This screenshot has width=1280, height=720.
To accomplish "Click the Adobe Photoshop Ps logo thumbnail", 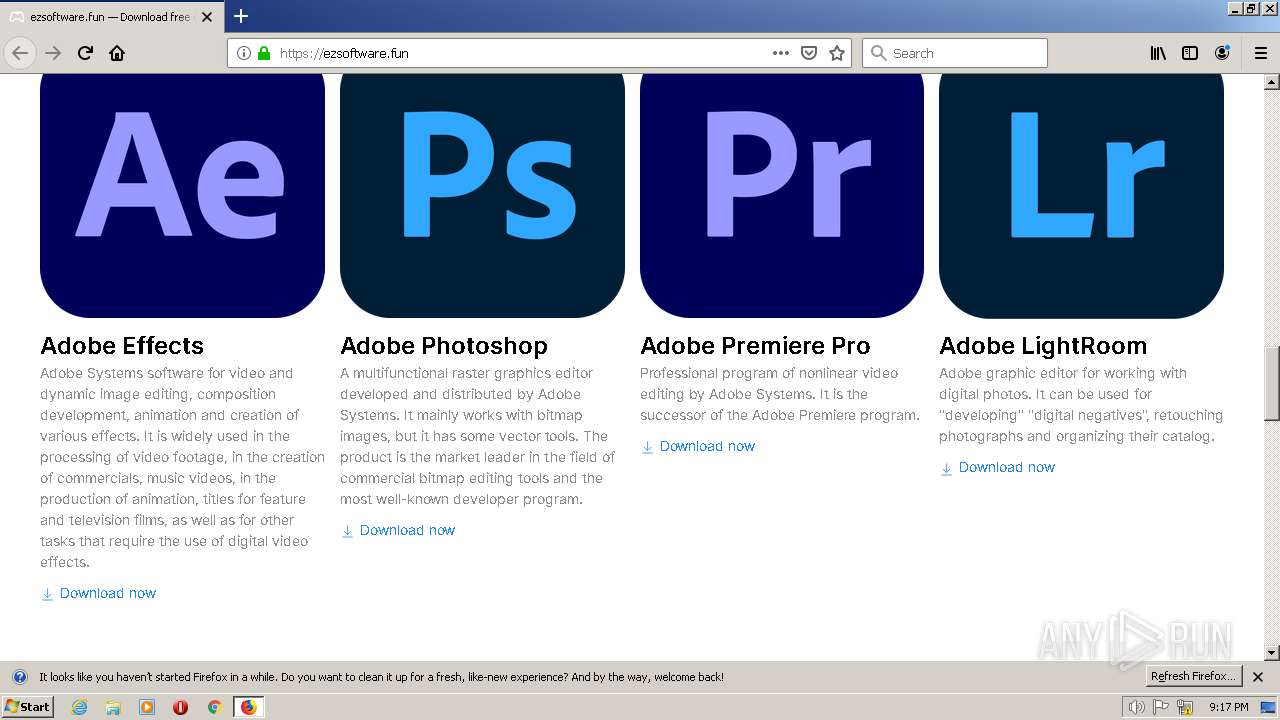I will pos(482,195).
